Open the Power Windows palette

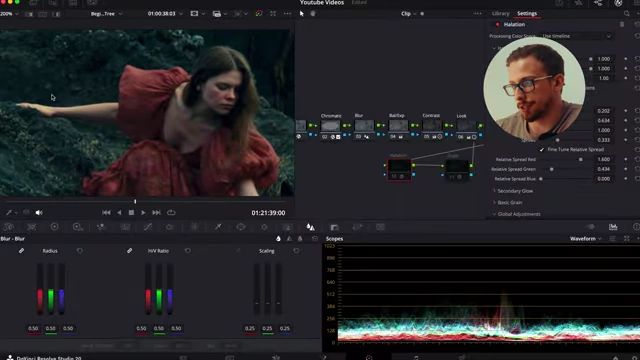click(x=241, y=227)
